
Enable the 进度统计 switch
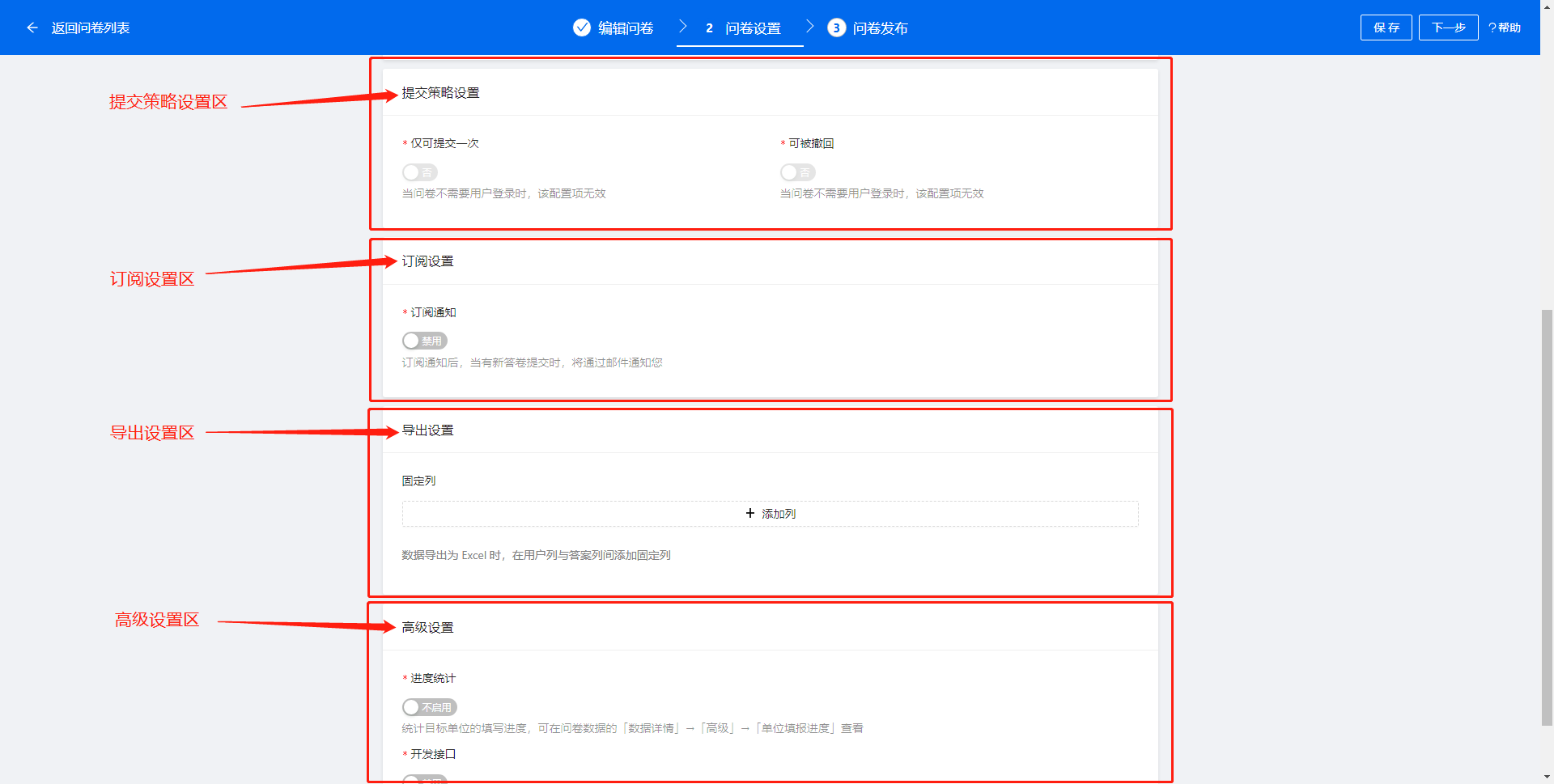point(429,707)
